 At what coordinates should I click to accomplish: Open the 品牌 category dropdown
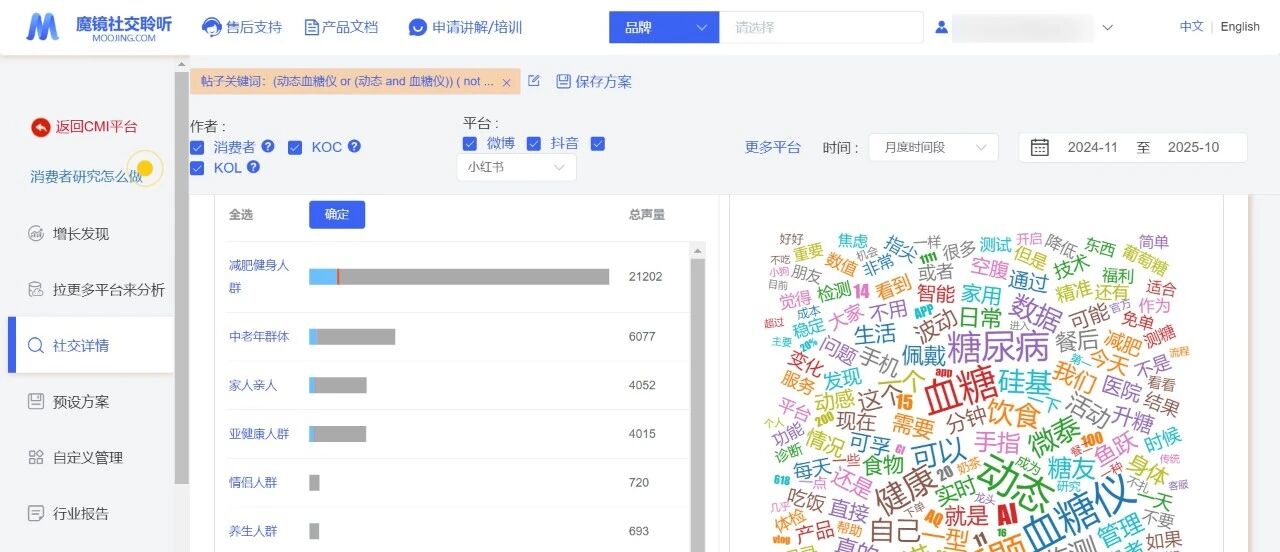tap(664, 27)
